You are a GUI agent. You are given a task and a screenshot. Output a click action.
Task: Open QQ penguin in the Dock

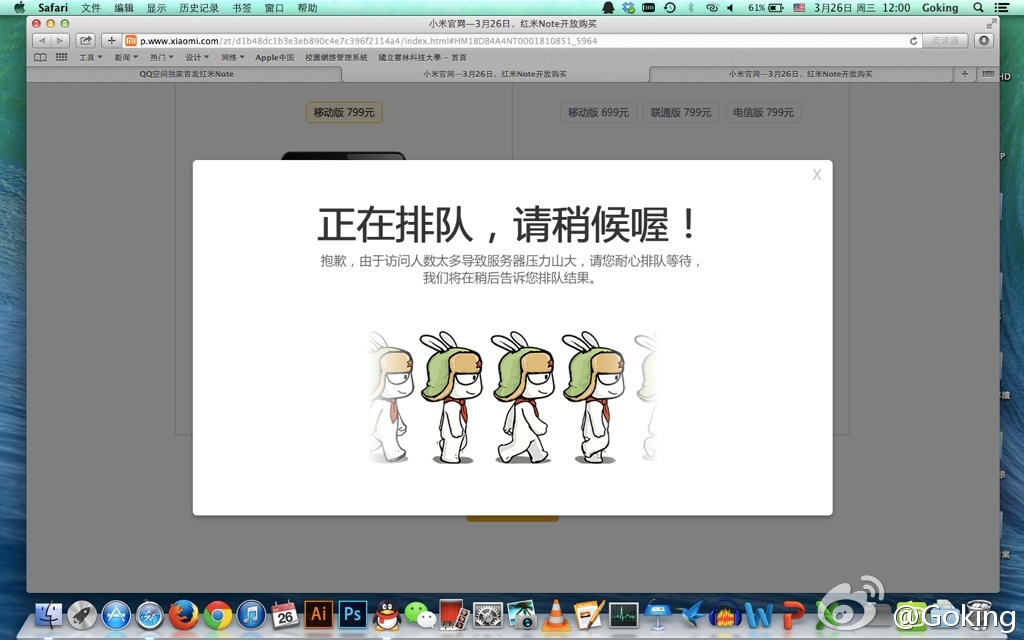click(x=387, y=615)
